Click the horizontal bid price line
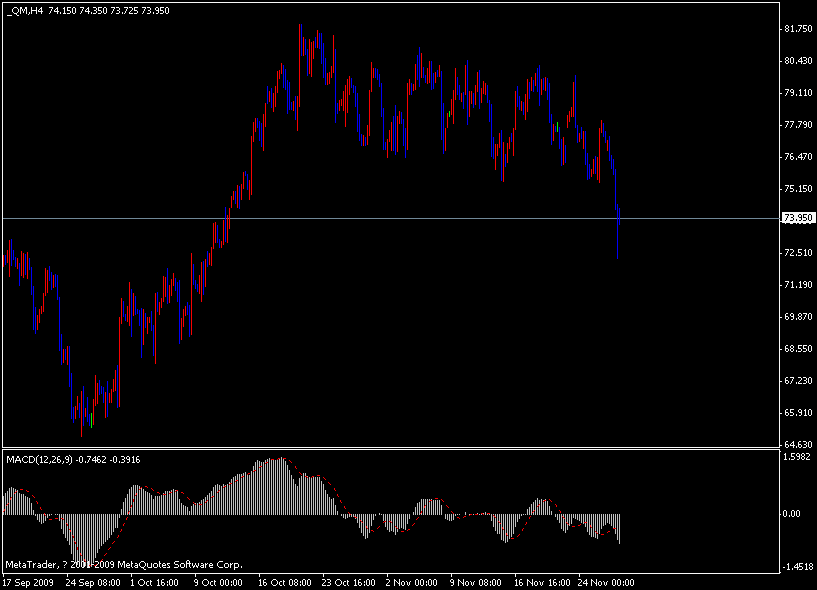817x590 pixels. [400, 217]
